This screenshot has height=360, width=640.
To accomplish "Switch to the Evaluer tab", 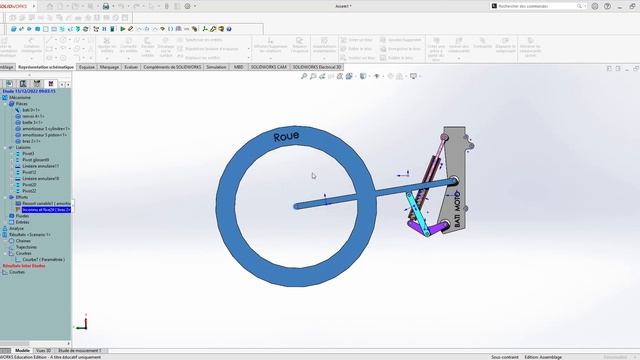I will pyautogui.click(x=131, y=67).
